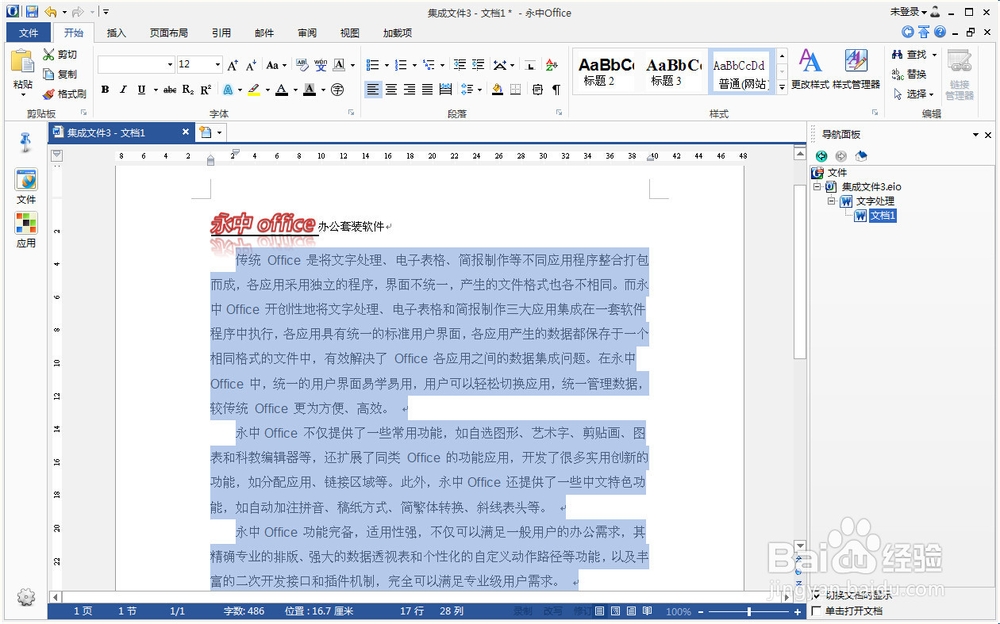This screenshot has width=1000, height=624.
Task: Expand numbered list options dropdown
Action: point(415,65)
